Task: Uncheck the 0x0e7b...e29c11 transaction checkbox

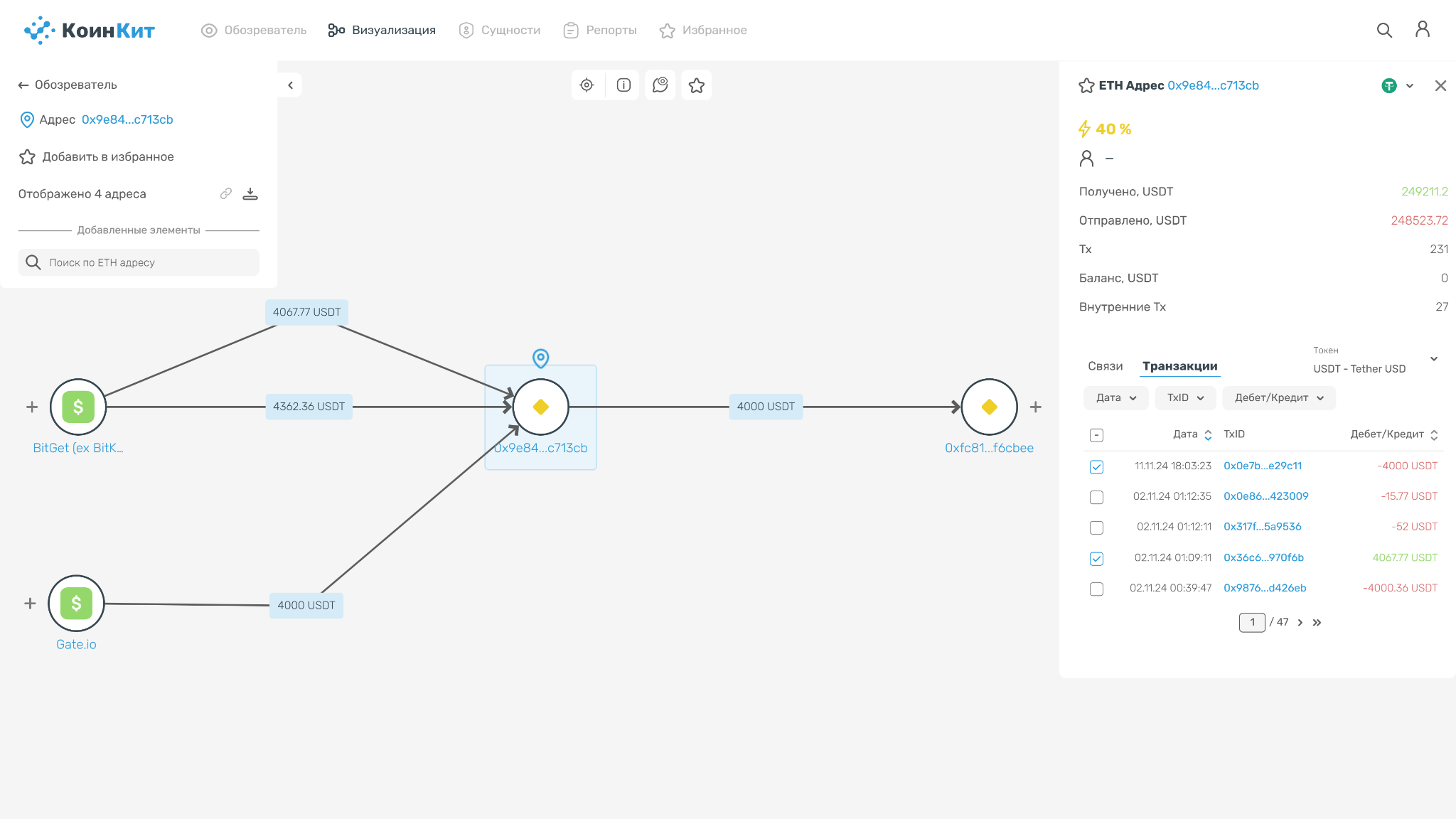Action: point(1096,467)
